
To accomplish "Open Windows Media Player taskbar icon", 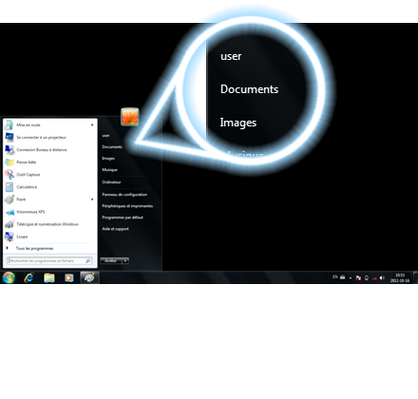I will click(69, 277).
